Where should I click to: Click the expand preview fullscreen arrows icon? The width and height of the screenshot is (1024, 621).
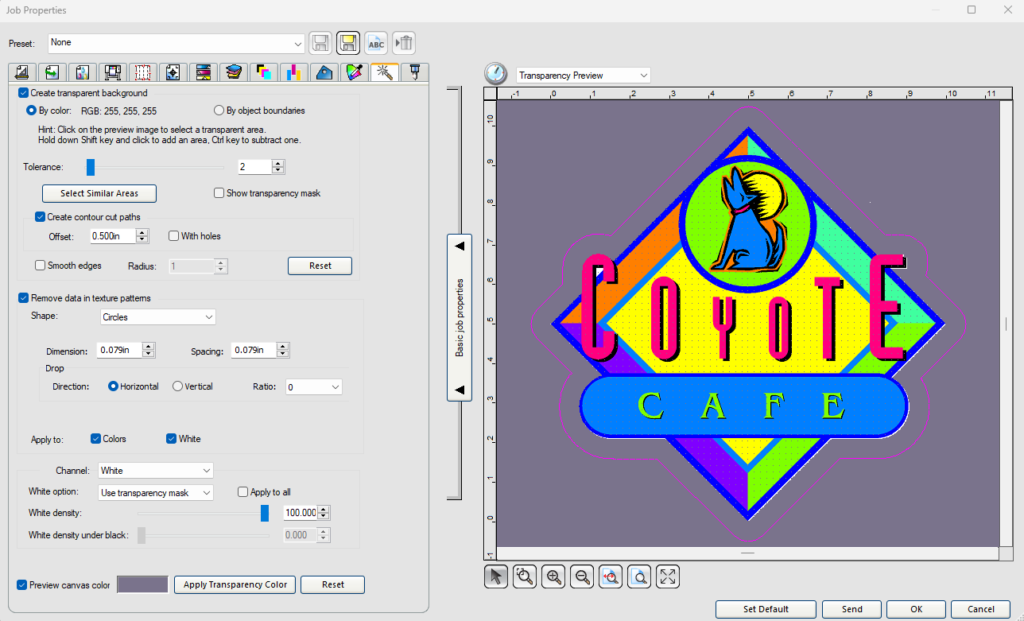(x=667, y=577)
